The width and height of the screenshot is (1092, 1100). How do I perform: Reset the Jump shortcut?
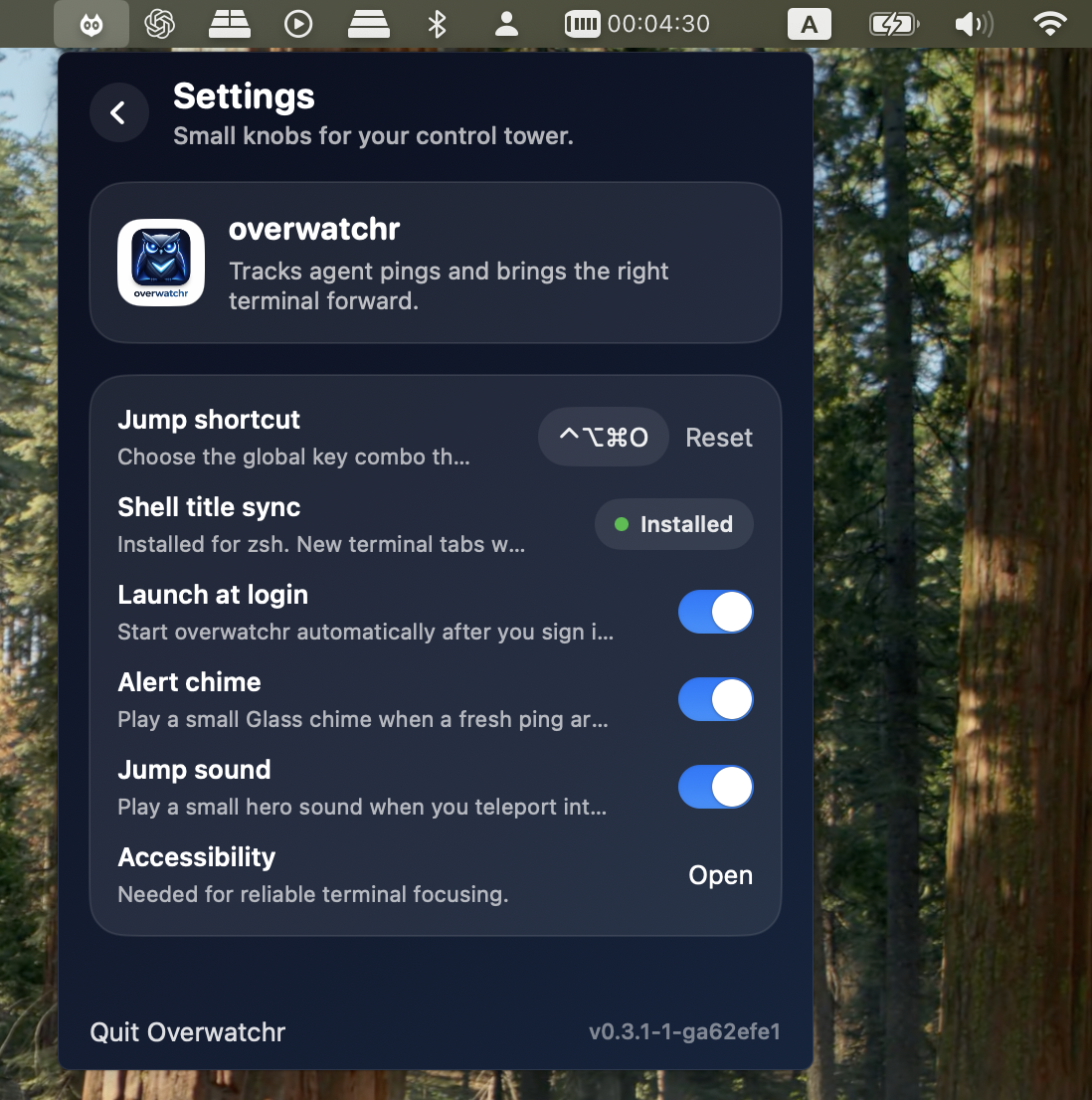(719, 438)
